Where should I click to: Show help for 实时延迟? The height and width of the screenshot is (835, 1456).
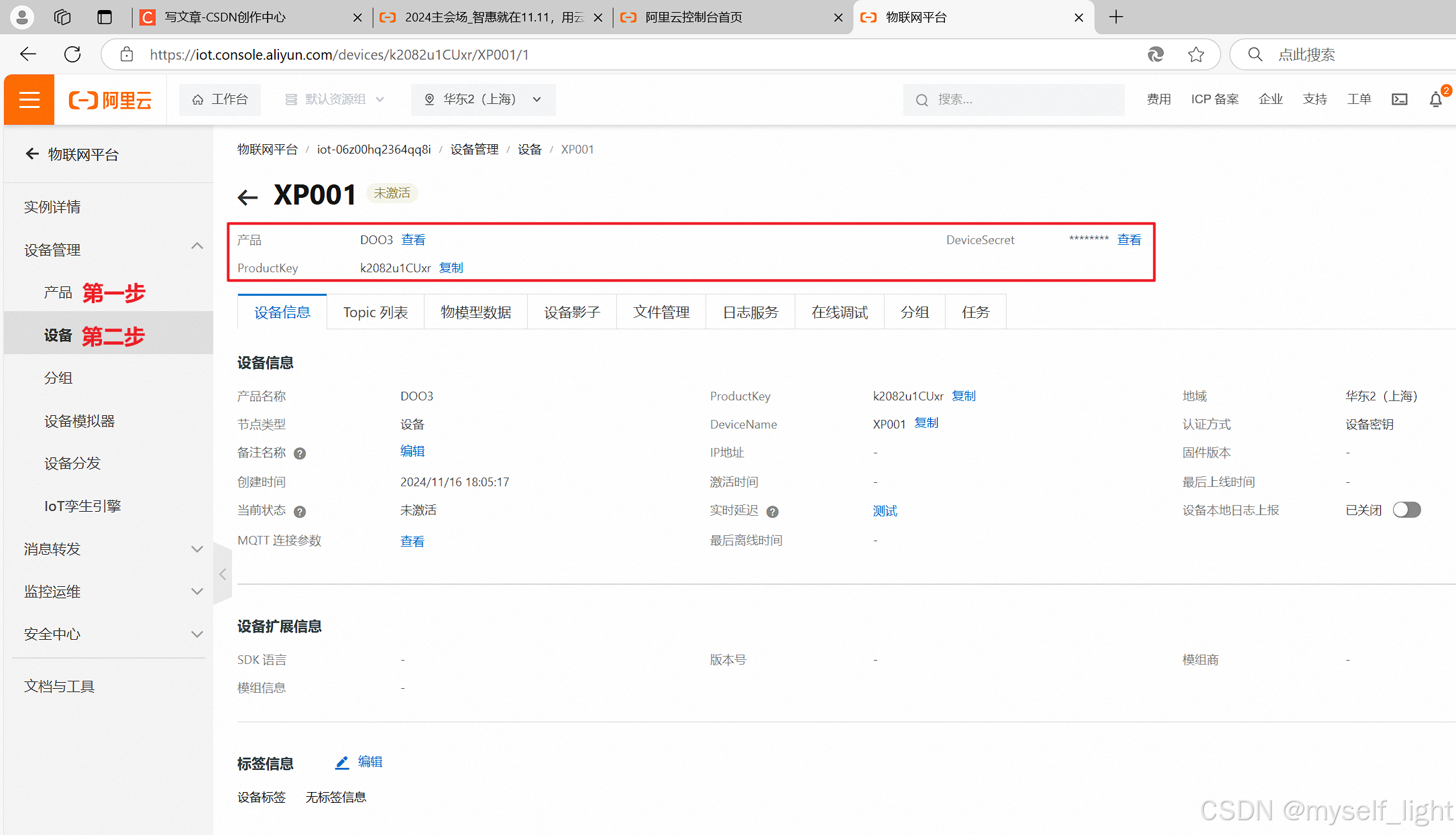(773, 512)
